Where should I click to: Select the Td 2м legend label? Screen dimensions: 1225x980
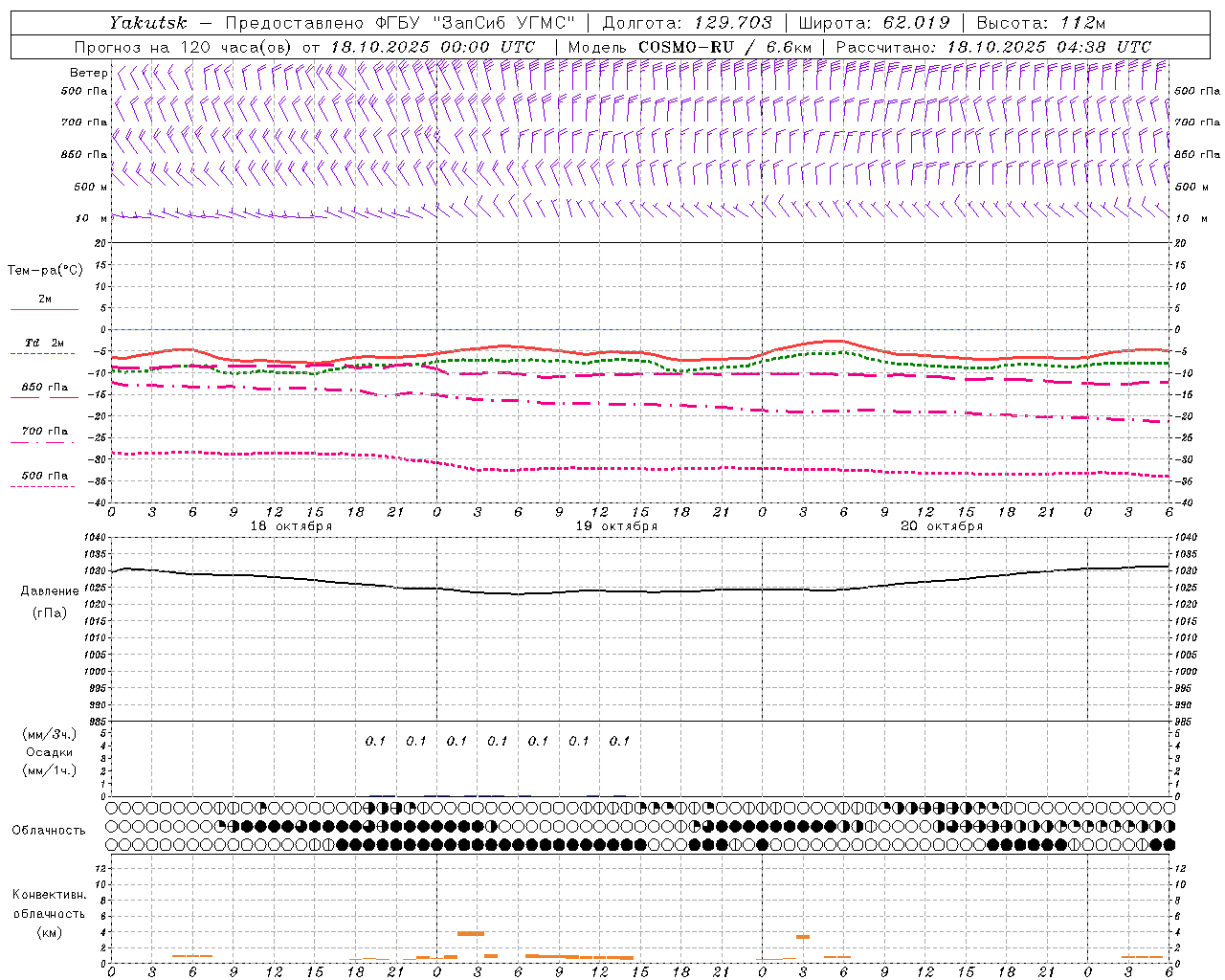tap(44, 343)
